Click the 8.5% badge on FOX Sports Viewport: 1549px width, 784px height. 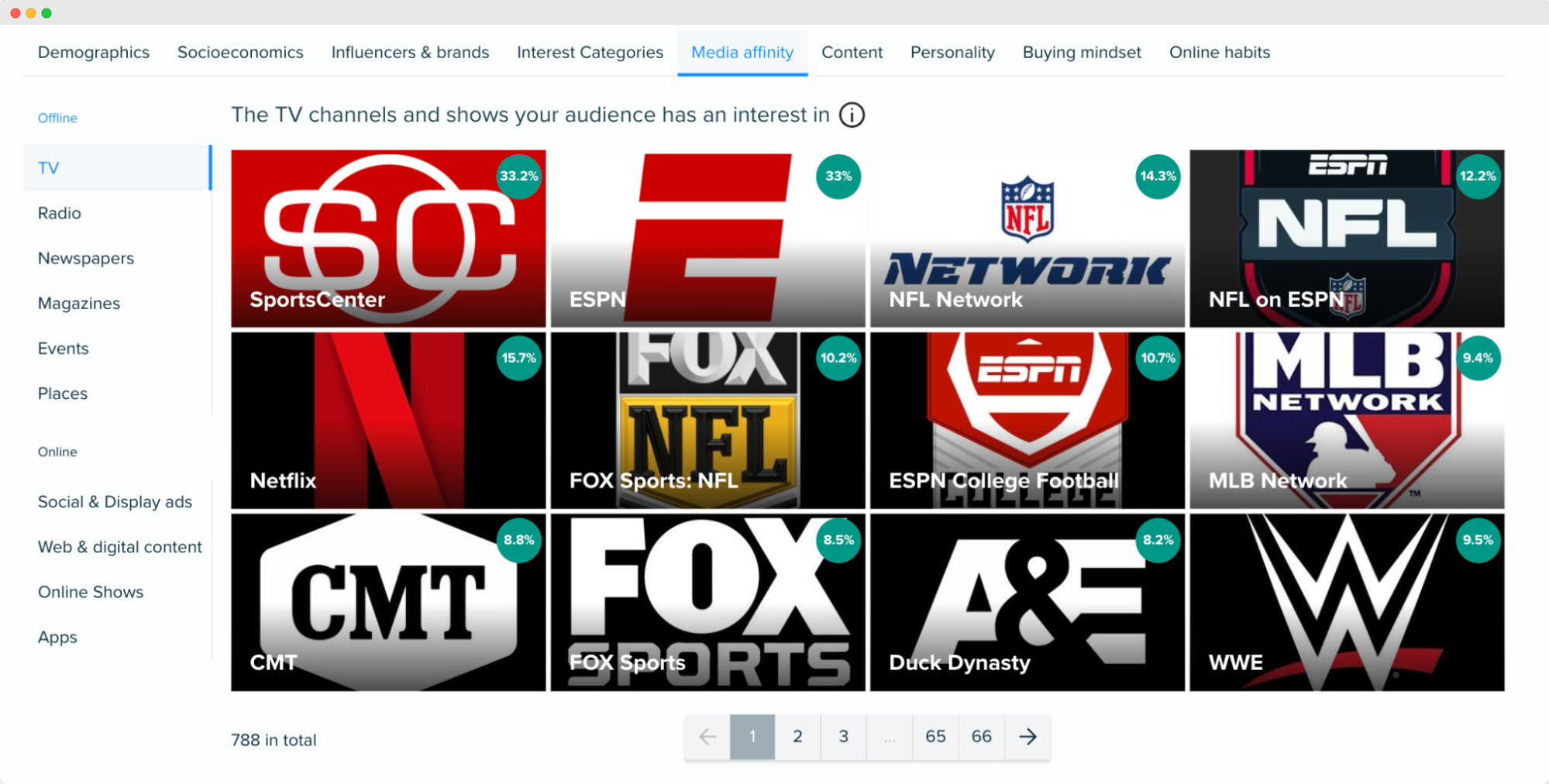(838, 540)
